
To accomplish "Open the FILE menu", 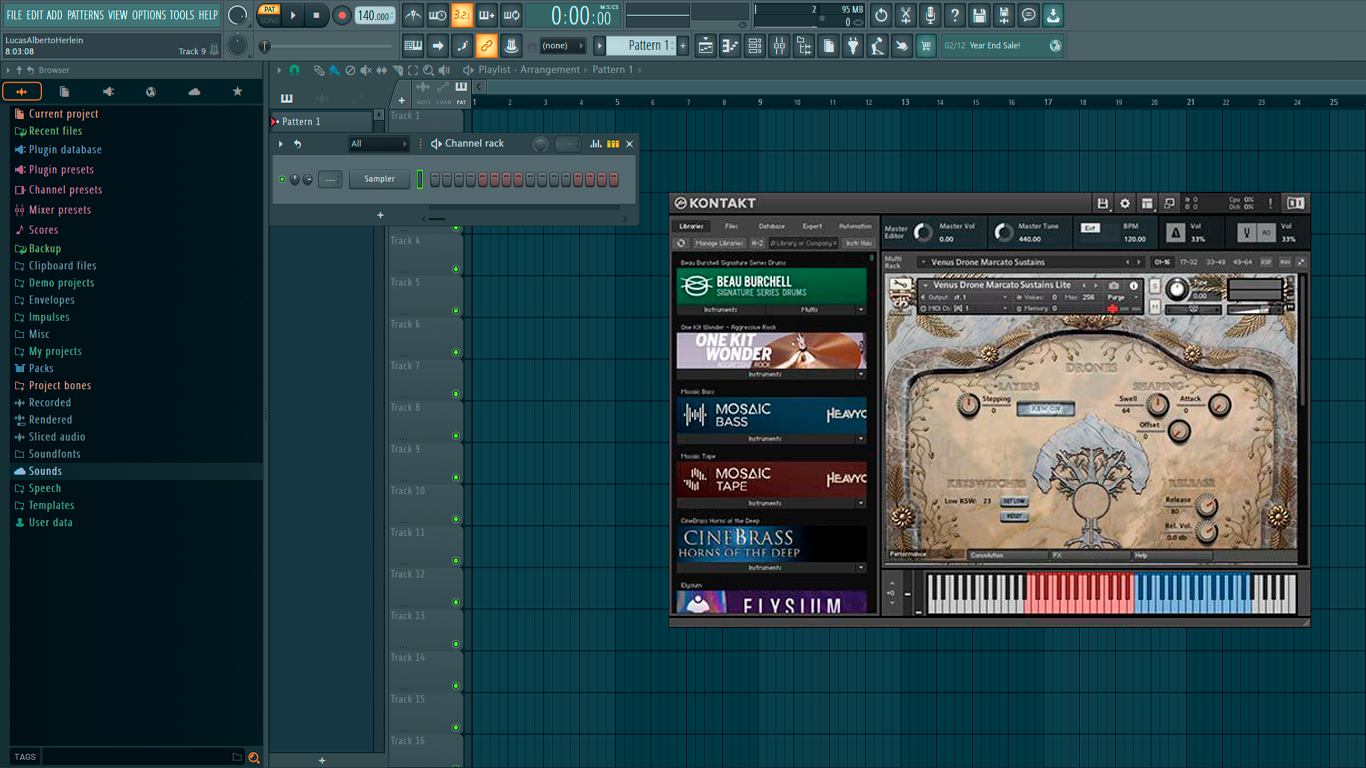I will [14, 15].
